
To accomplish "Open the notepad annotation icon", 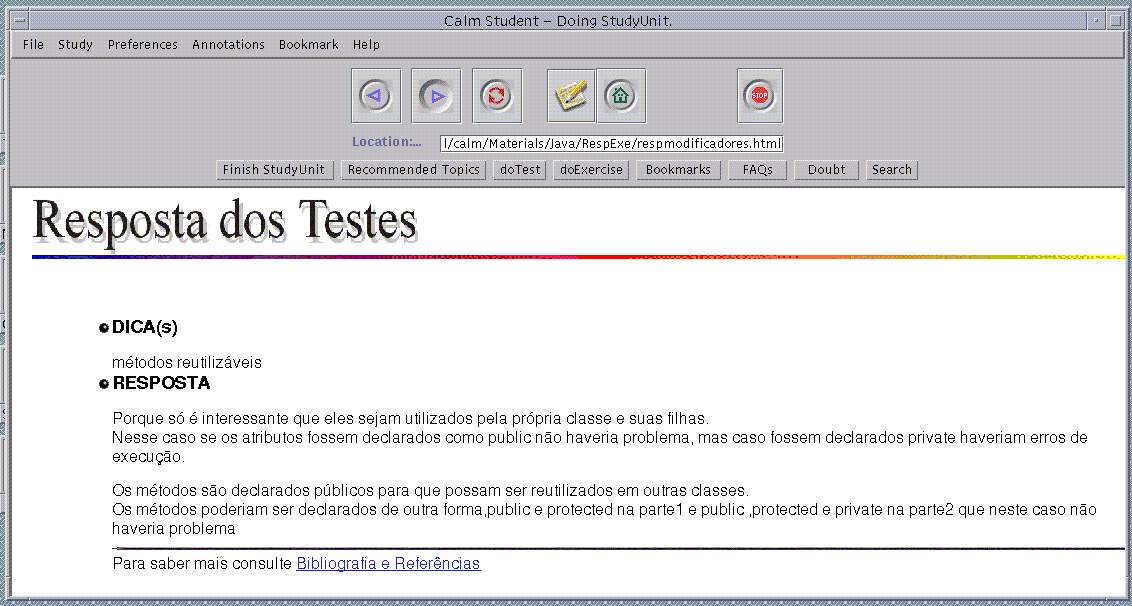I will coord(571,96).
